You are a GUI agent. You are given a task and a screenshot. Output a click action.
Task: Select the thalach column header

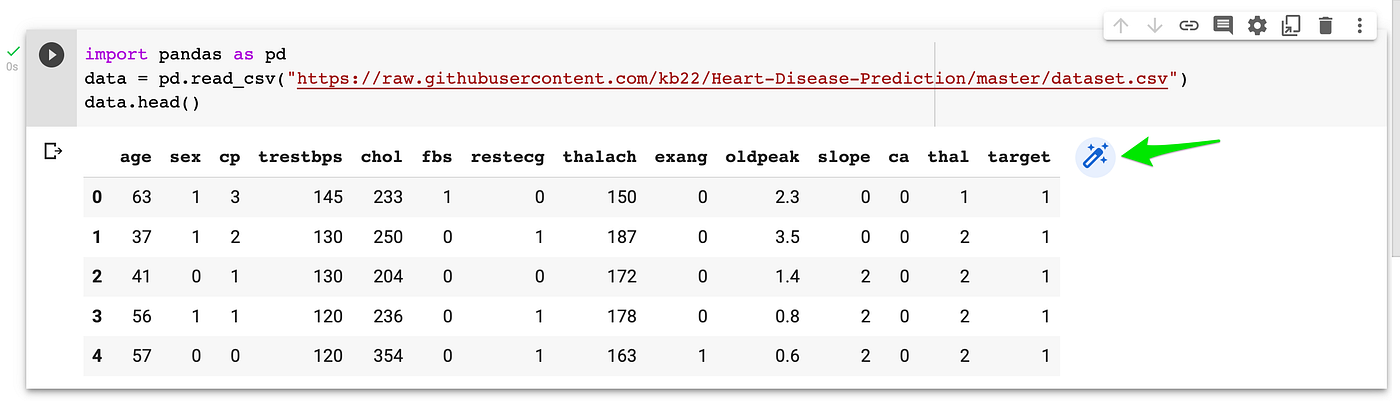(599, 157)
